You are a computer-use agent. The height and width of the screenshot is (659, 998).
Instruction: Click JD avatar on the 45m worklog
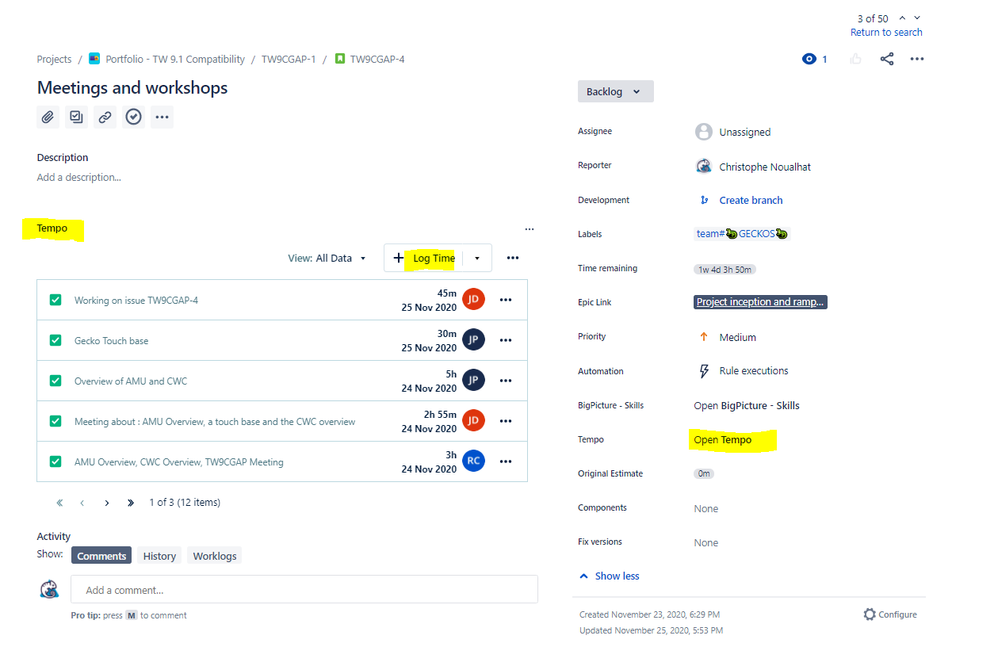pos(474,299)
